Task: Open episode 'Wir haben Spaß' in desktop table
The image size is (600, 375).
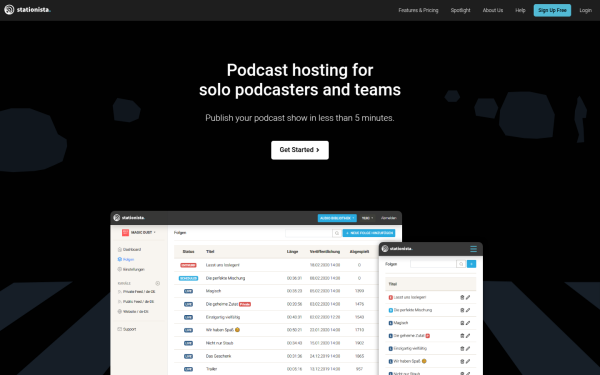Action: pyautogui.click(x=223, y=330)
